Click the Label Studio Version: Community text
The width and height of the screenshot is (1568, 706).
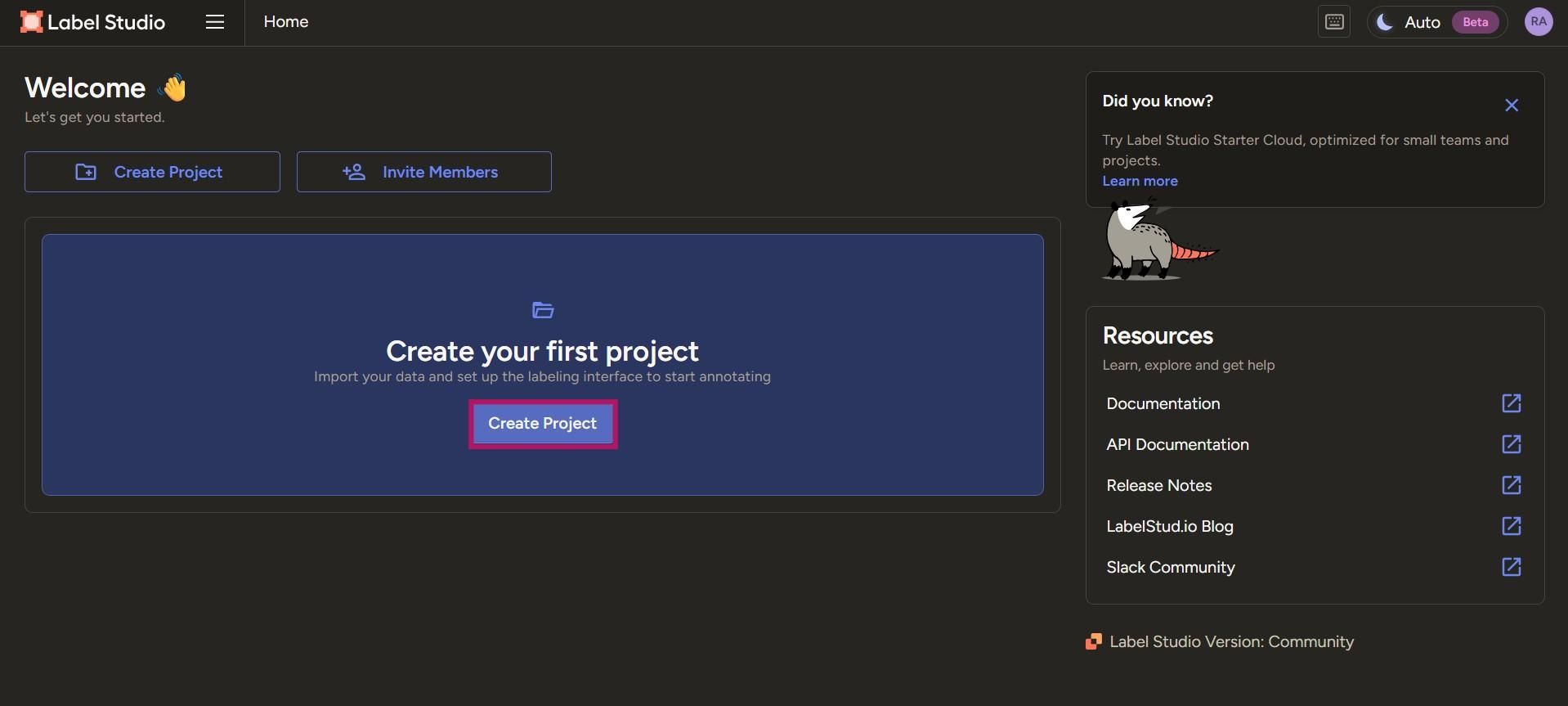tap(1231, 641)
